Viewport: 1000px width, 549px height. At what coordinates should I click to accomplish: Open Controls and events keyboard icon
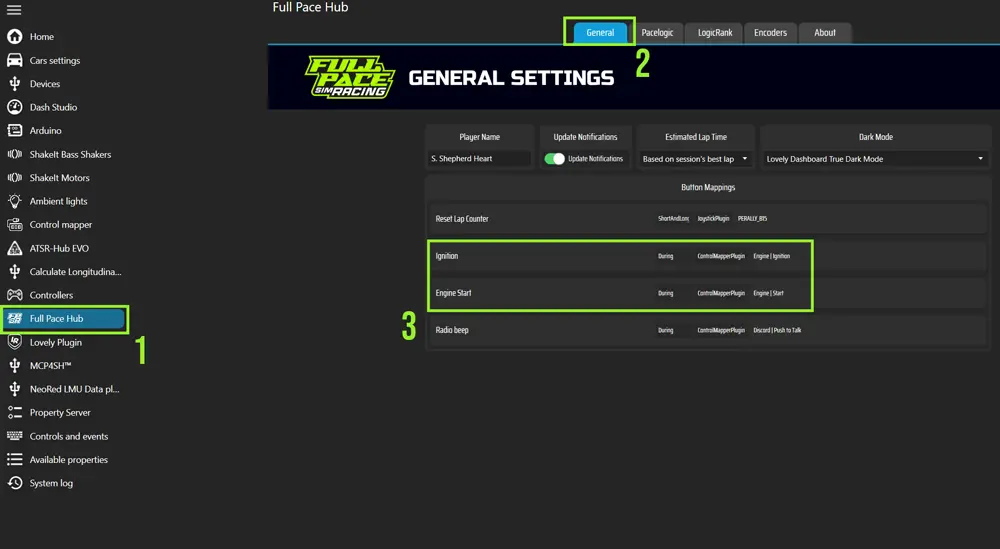[15, 436]
